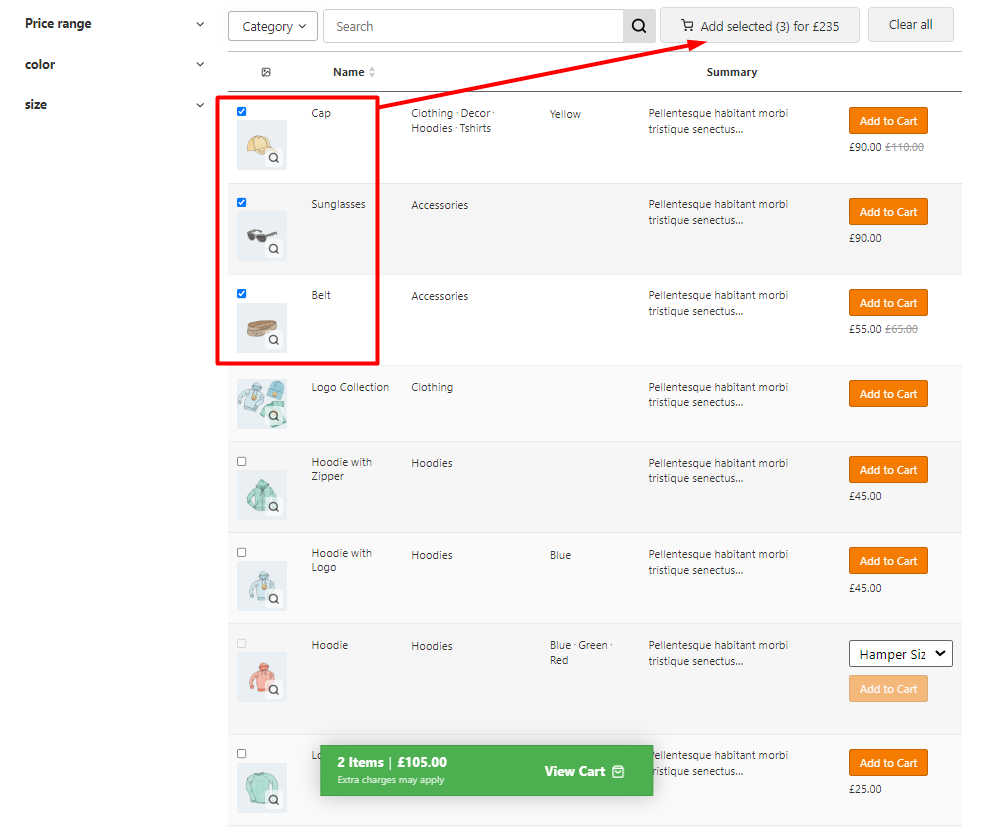This screenshot has height=827, width=985.
Task: Uncheck the Cap product checkbox
Action: [x=242, y=112]
